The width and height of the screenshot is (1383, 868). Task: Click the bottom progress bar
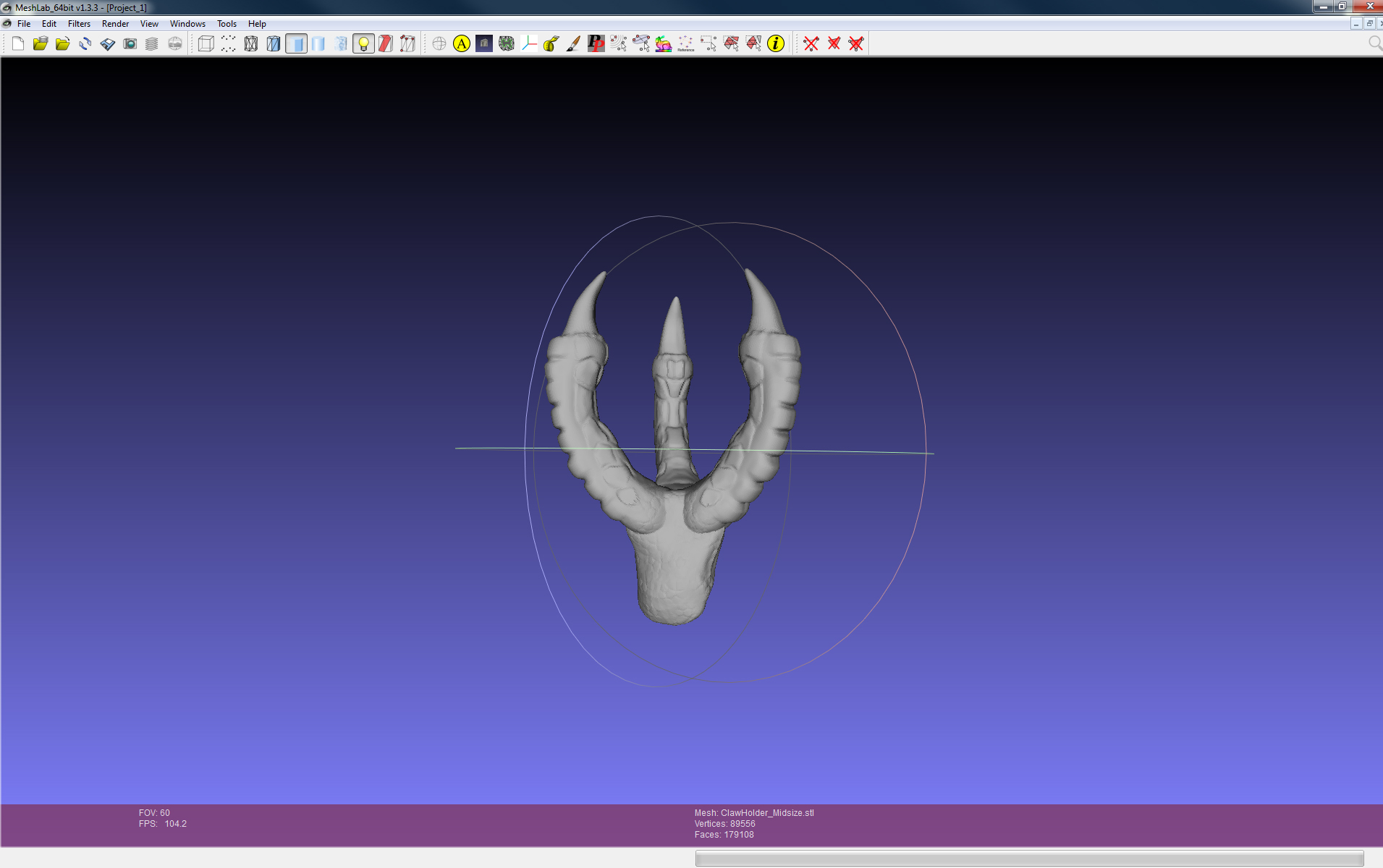click(x=1029, y=859)
